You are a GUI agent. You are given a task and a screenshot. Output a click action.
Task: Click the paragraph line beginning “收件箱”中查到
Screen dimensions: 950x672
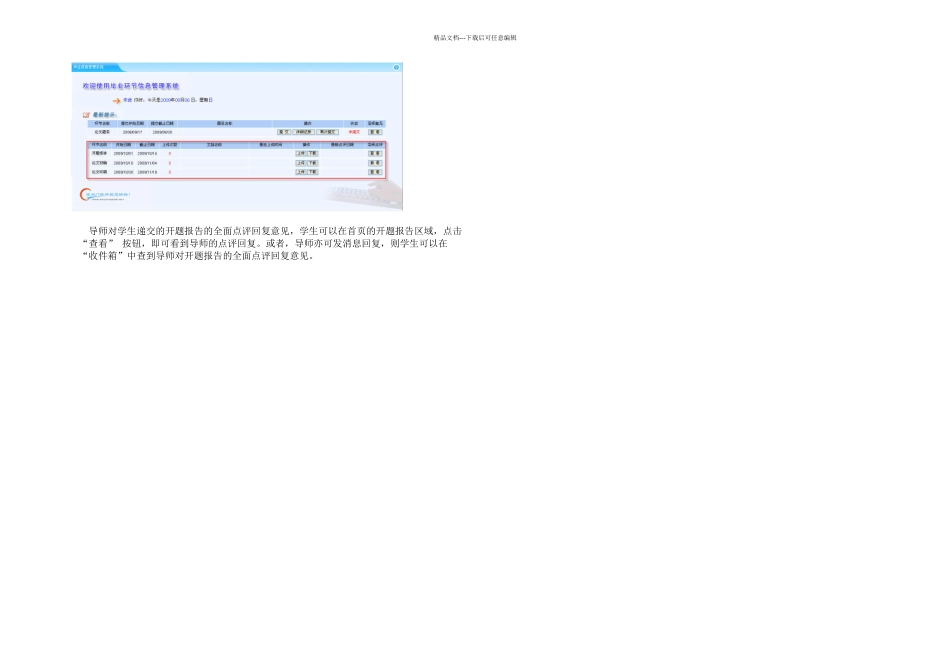click(198, 256)
